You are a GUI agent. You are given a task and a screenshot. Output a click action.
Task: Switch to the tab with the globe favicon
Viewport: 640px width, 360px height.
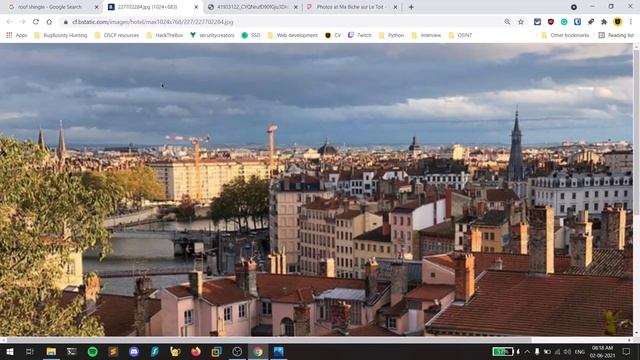tap(247, 7)
